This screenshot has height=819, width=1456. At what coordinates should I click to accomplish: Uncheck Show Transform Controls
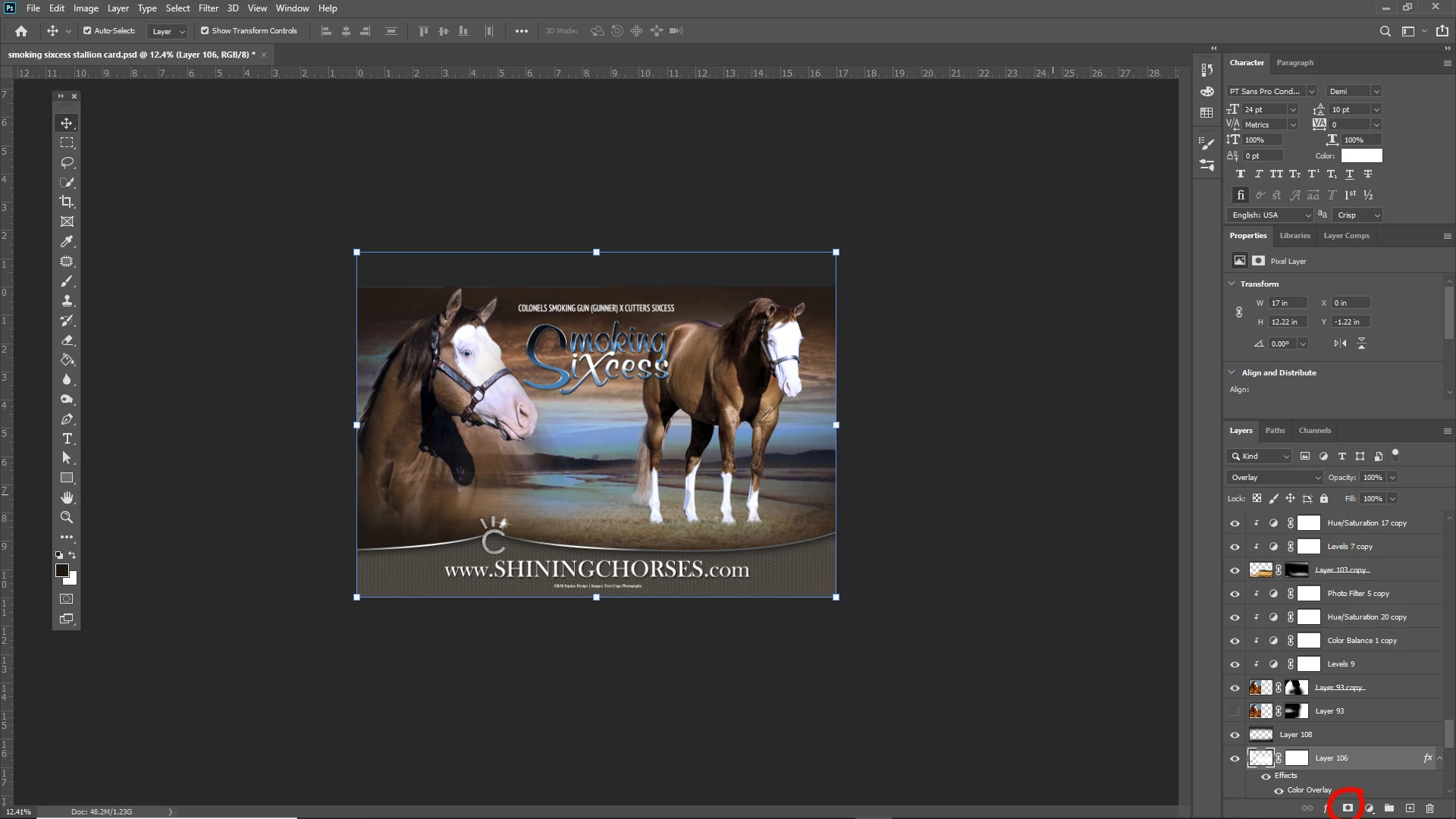pyautogui.click(x=205, y=31)
